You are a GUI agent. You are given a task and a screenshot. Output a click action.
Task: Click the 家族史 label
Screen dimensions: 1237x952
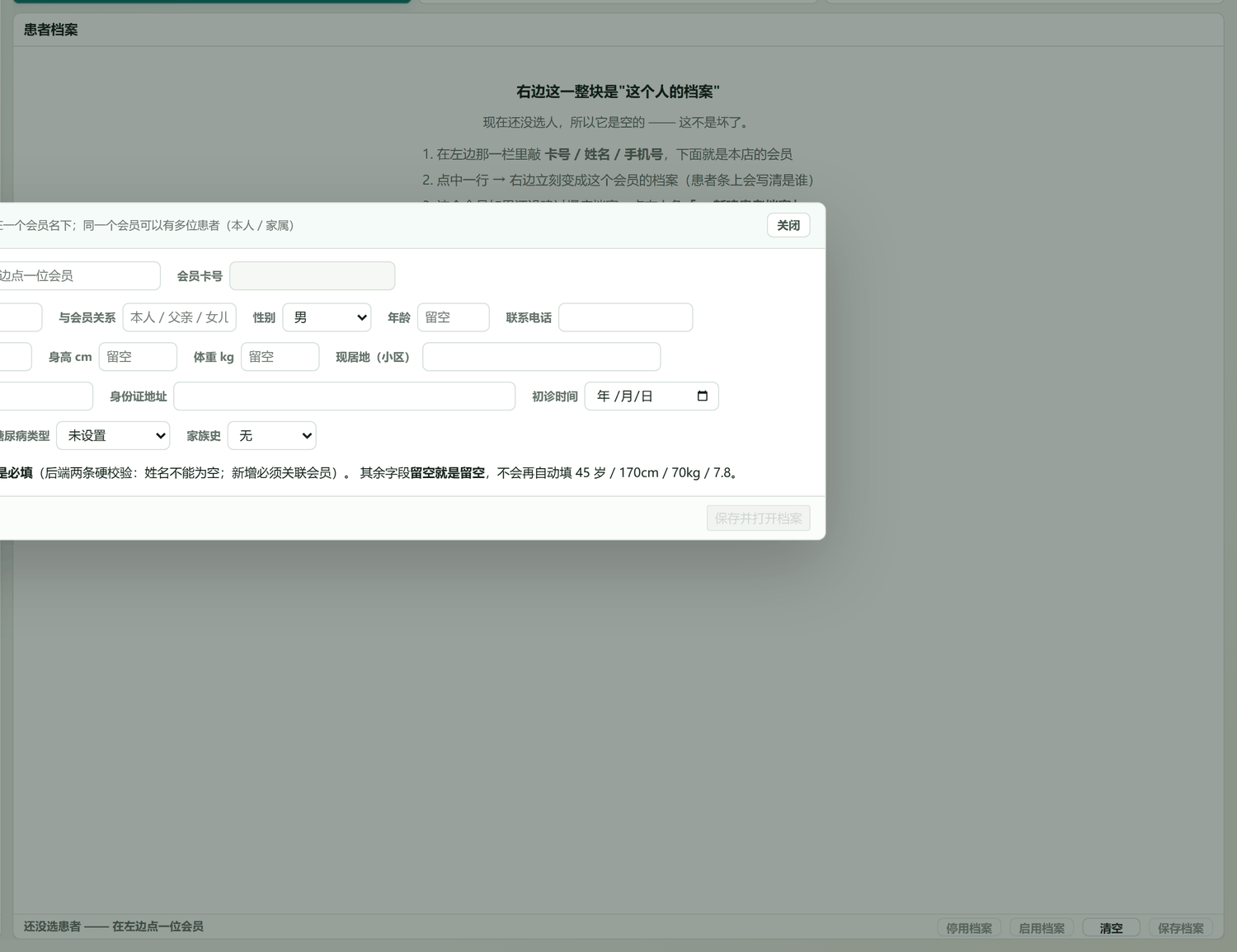204,436
